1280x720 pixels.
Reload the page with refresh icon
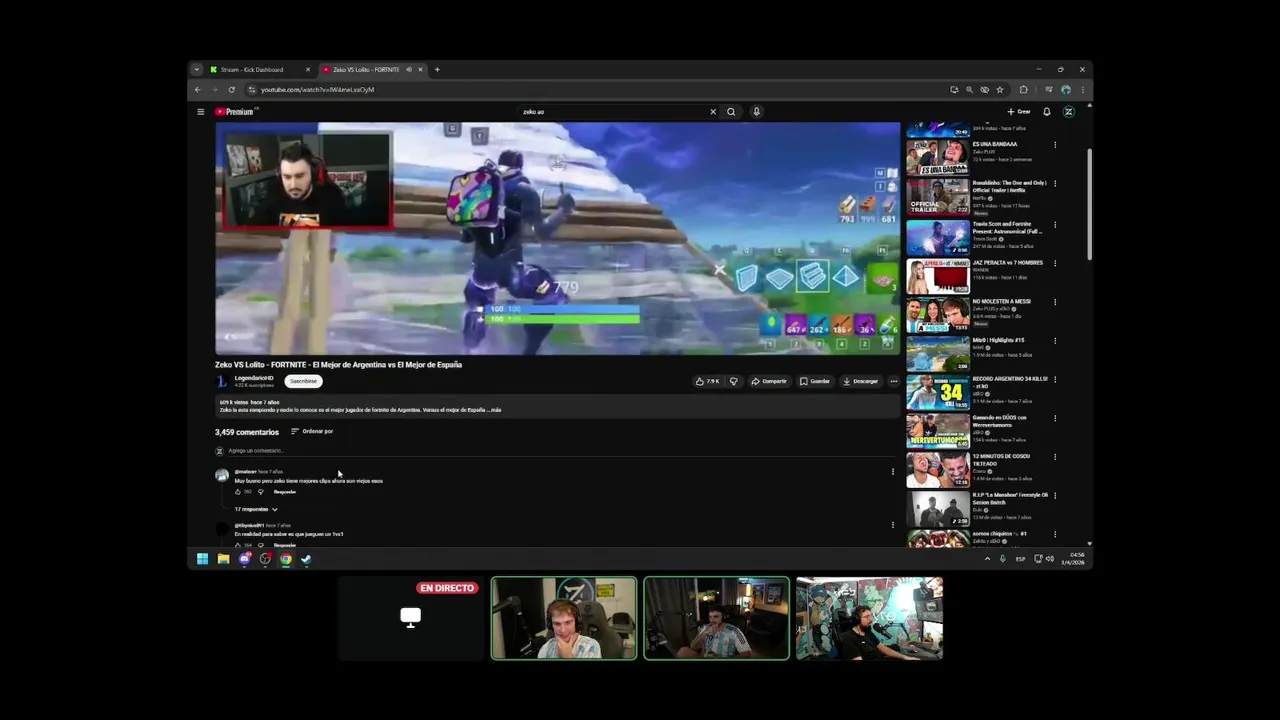click(x=232, y=90)
